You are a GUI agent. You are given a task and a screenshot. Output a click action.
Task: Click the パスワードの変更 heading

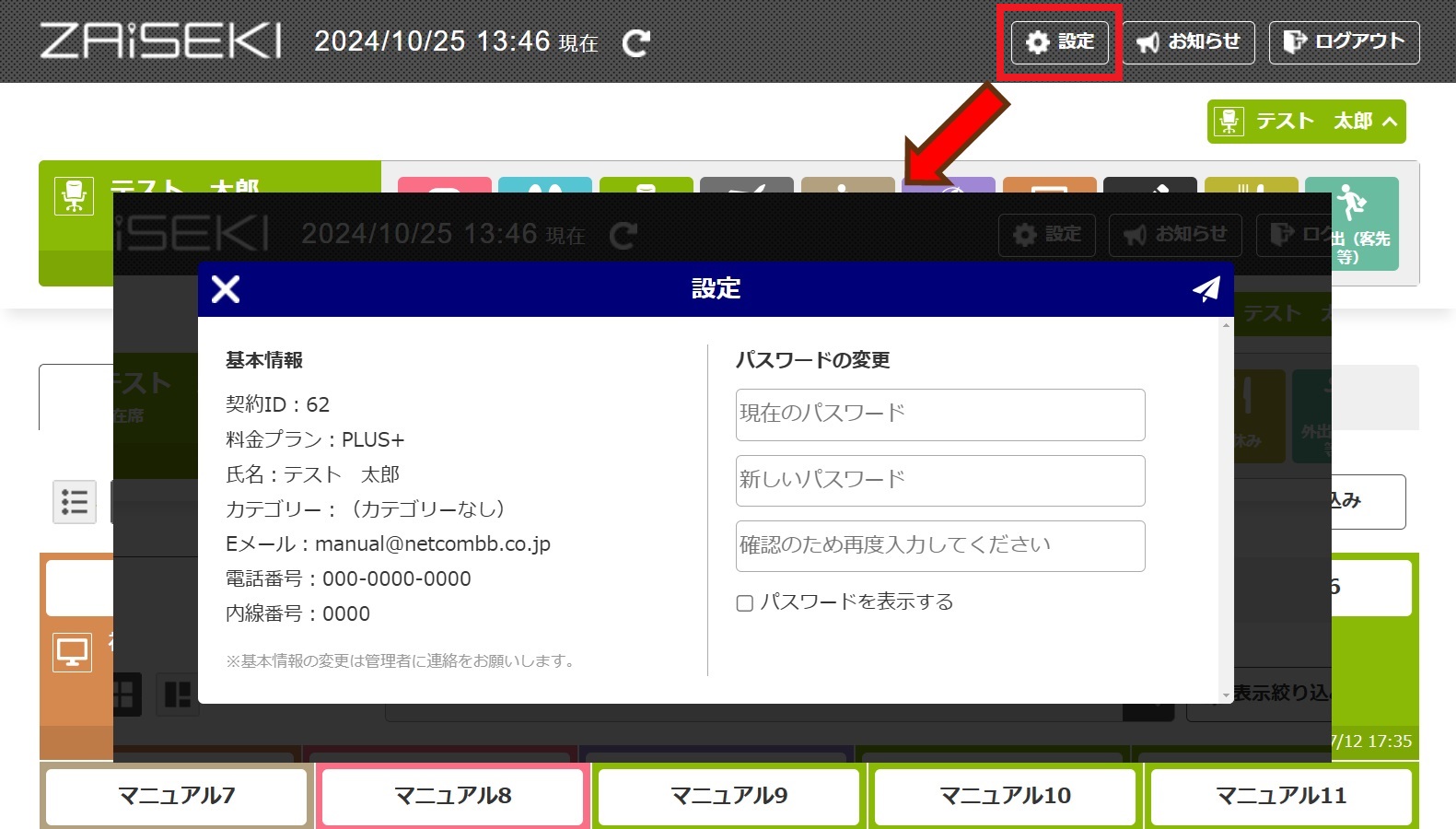(x=812, y=360)
